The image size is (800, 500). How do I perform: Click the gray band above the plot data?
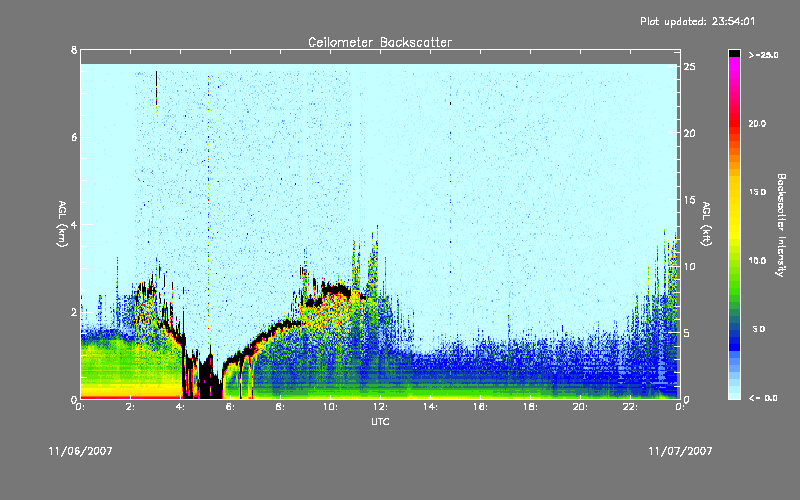click(380, 57)
